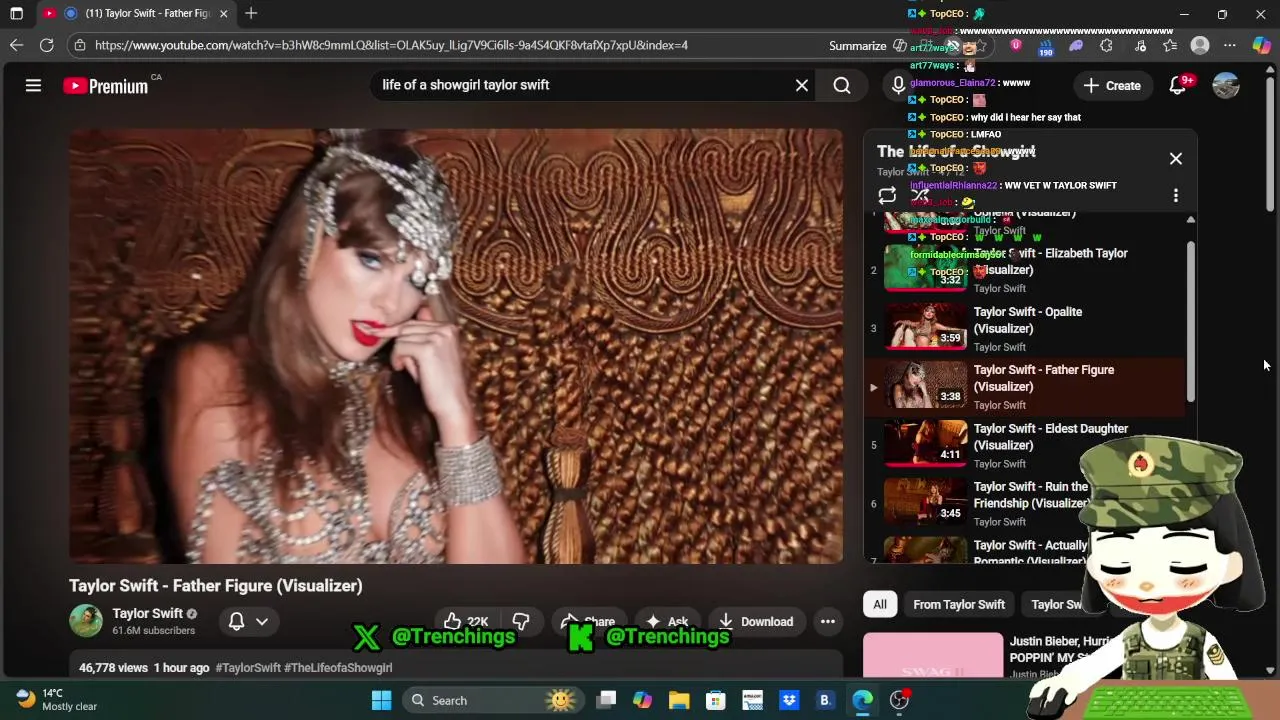
Task: Open the Taylor Swift channel name link
Action: pos(148,613)
